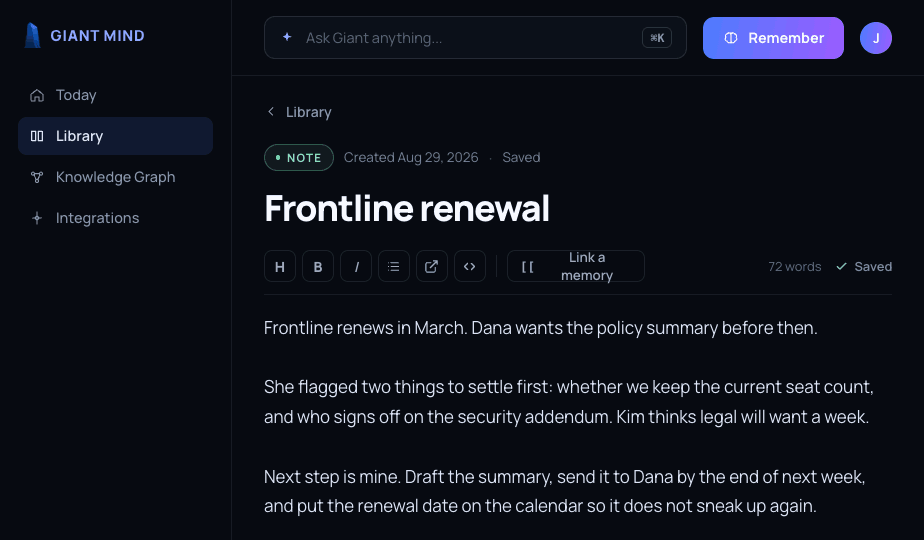The height and width of the screenshot is (540, 924).
Task: Select Library in the sidebar
Action: [x=116, y=136]
